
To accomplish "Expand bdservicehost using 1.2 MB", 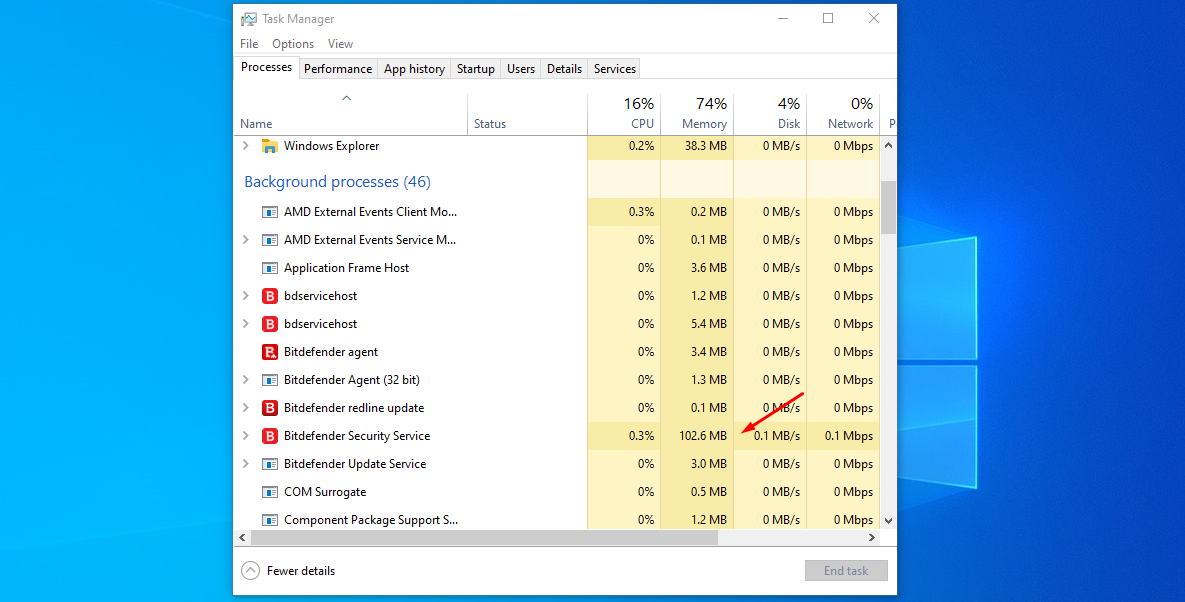I will (246, 295).
